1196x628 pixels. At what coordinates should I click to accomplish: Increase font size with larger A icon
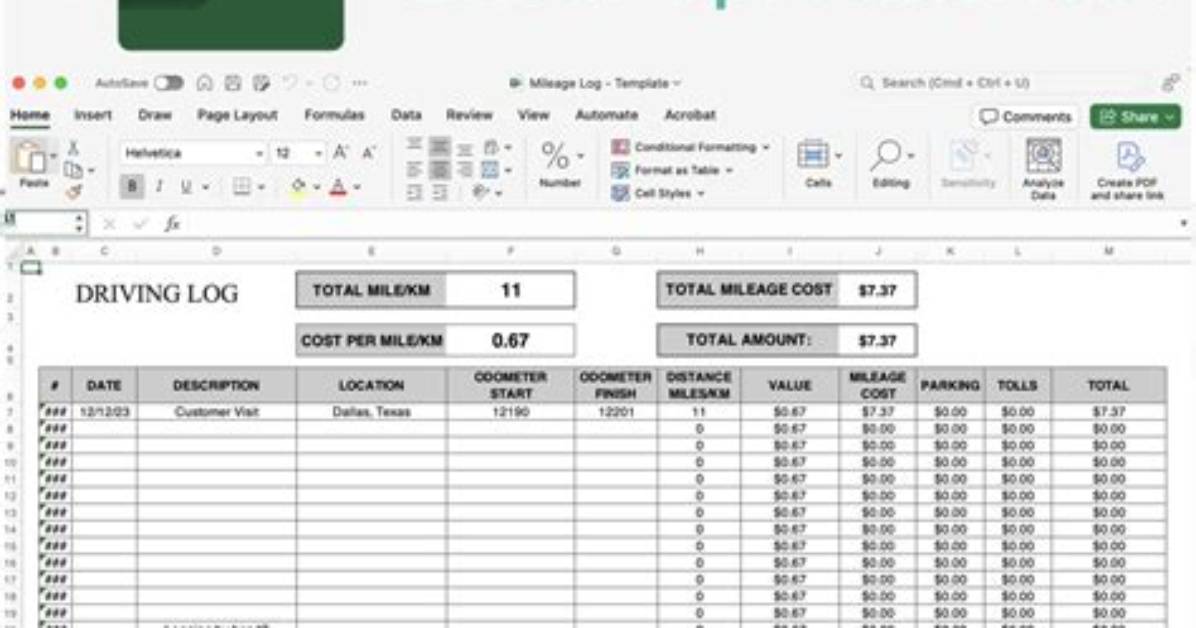340,153
